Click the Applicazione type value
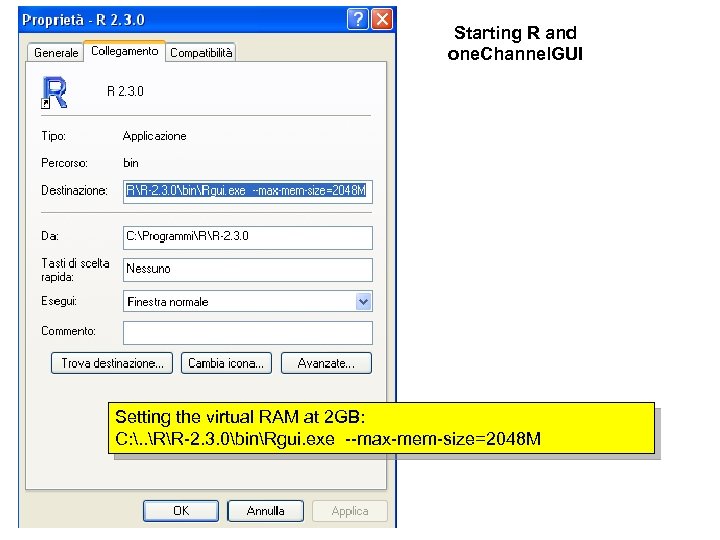 [155, 136]
